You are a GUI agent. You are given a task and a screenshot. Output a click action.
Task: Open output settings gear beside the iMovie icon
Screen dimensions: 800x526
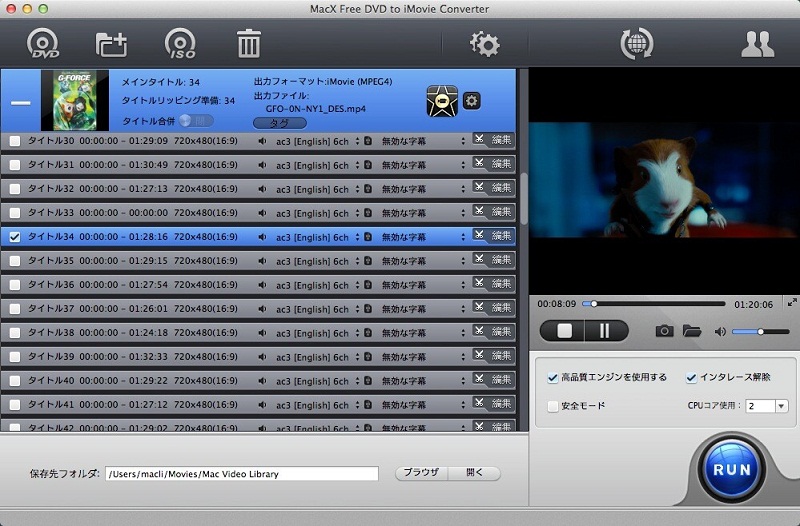[x=471, y=101]
